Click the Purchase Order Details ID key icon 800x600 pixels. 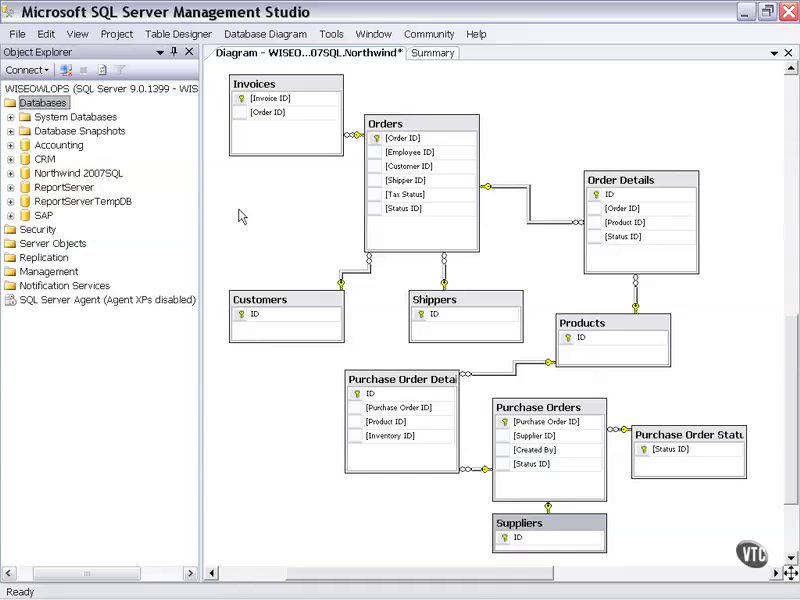357,394
